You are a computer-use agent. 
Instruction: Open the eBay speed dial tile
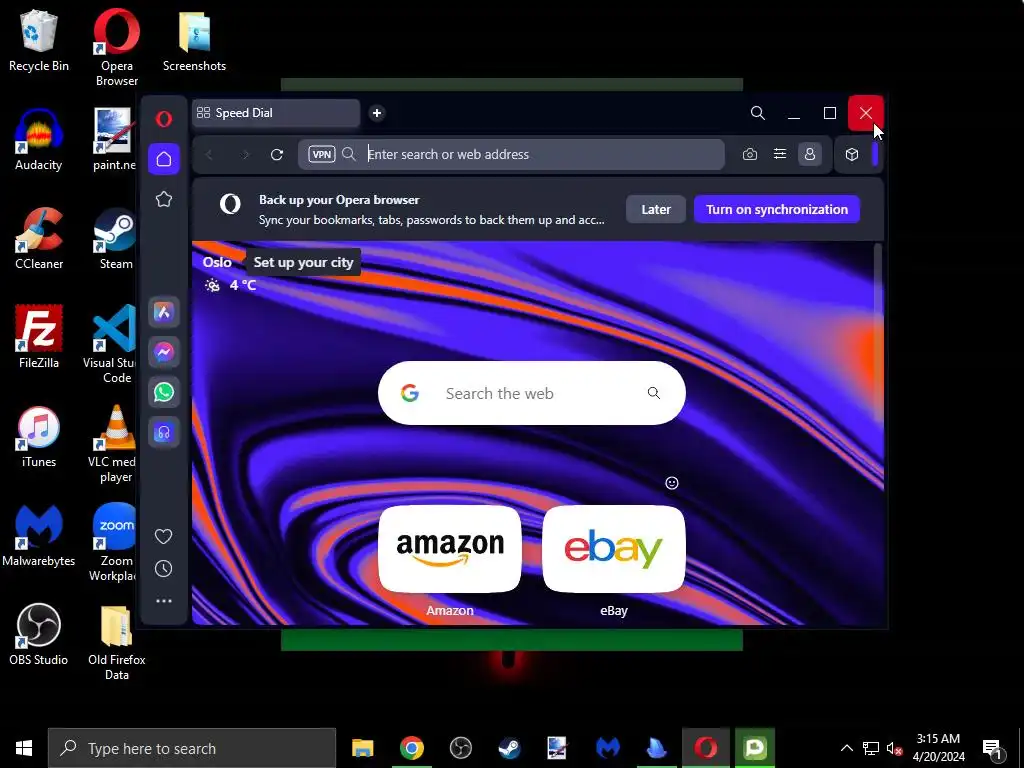pyautogui.click(x=614, y=549)
